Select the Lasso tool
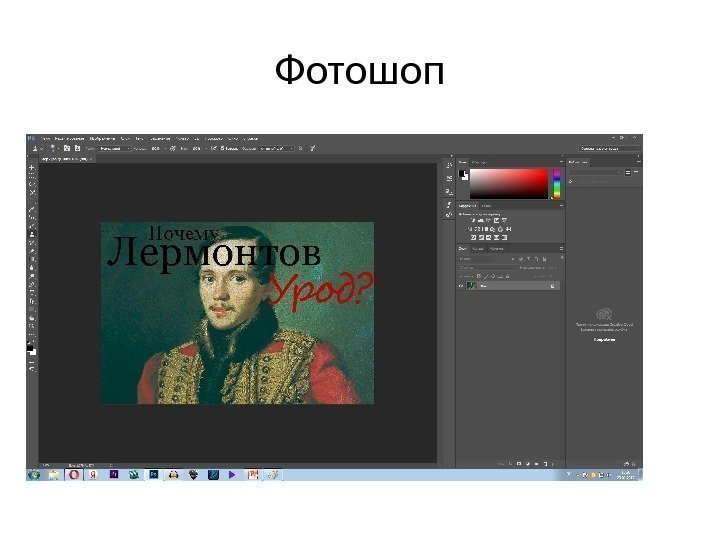 click(32, 185)
